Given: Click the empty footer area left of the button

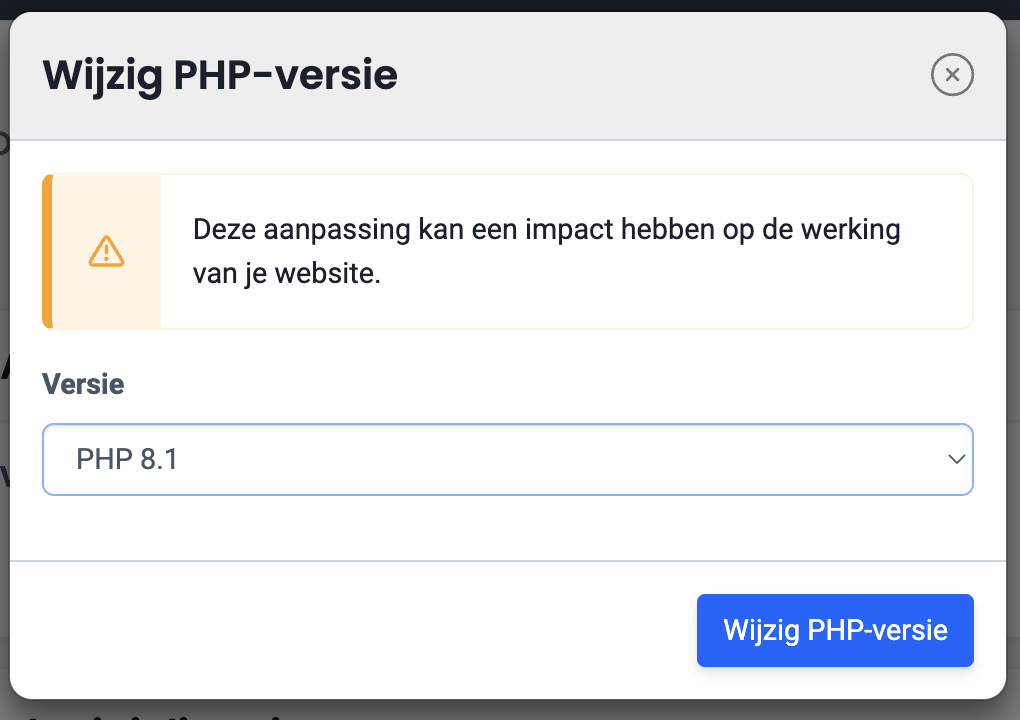Looking at the screenshot, I should coord(350,630).
